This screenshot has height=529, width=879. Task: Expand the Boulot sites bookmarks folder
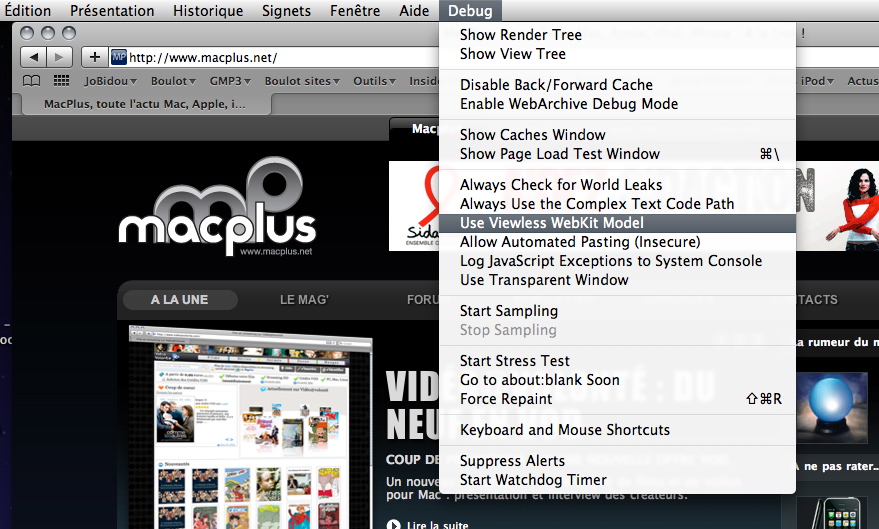tap(302, 81)
